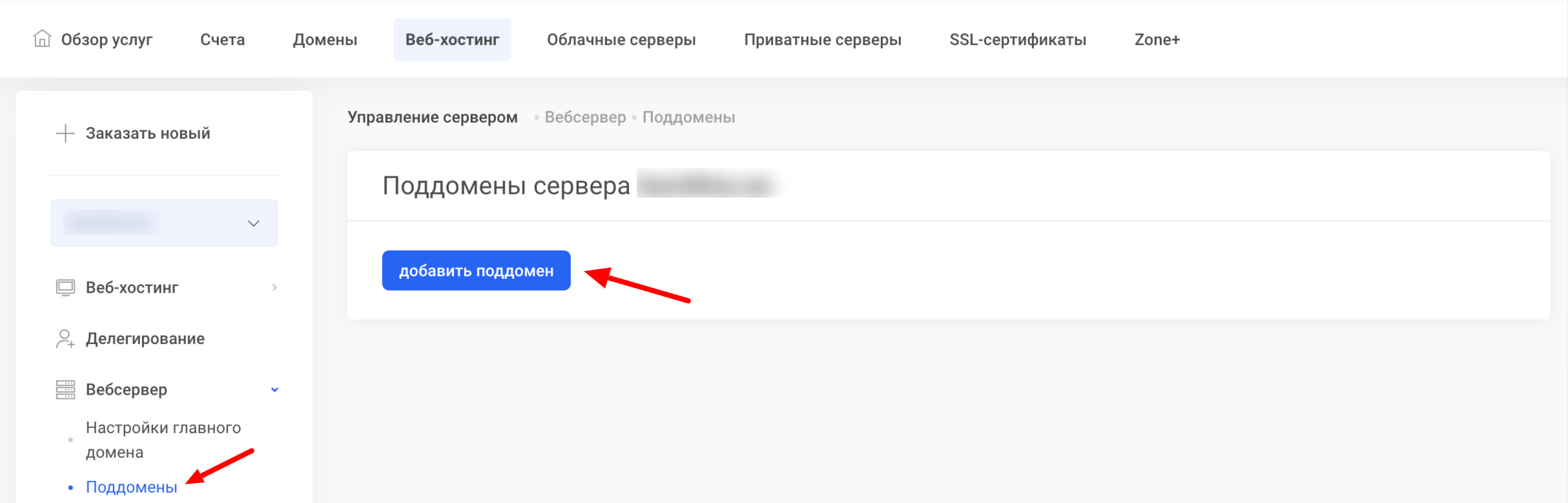Go to Облачные серверы tab

tap(621, 39)
